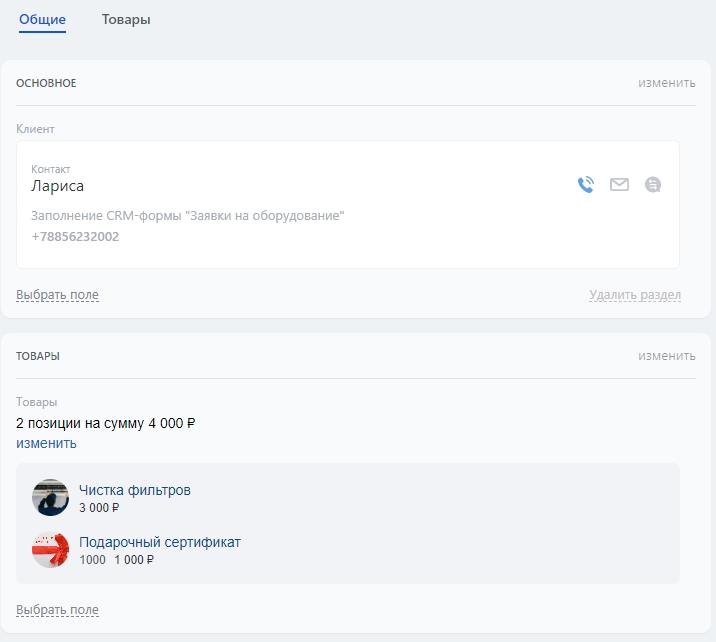Open chat with the speech bubble icon

click(653, 184)
